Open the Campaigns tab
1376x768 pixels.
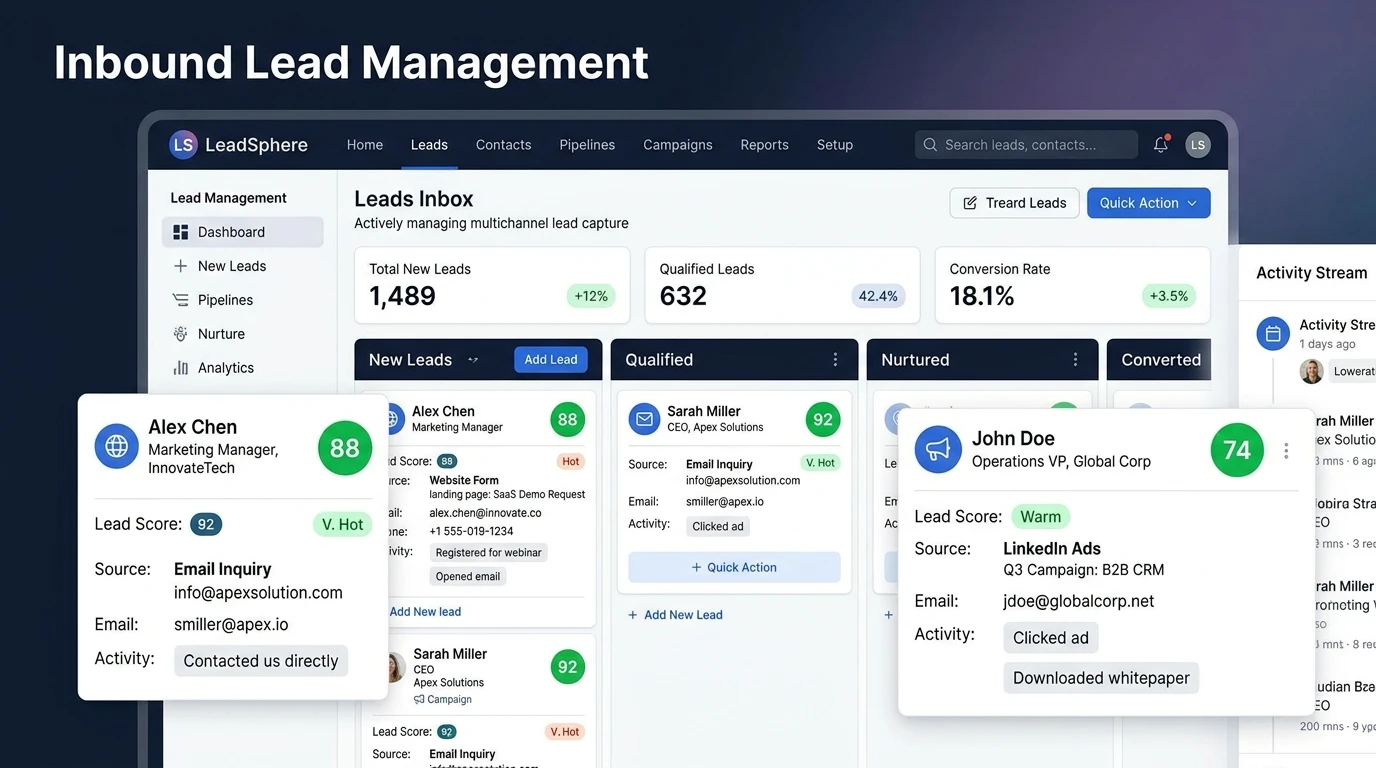(x=678, y=145)
